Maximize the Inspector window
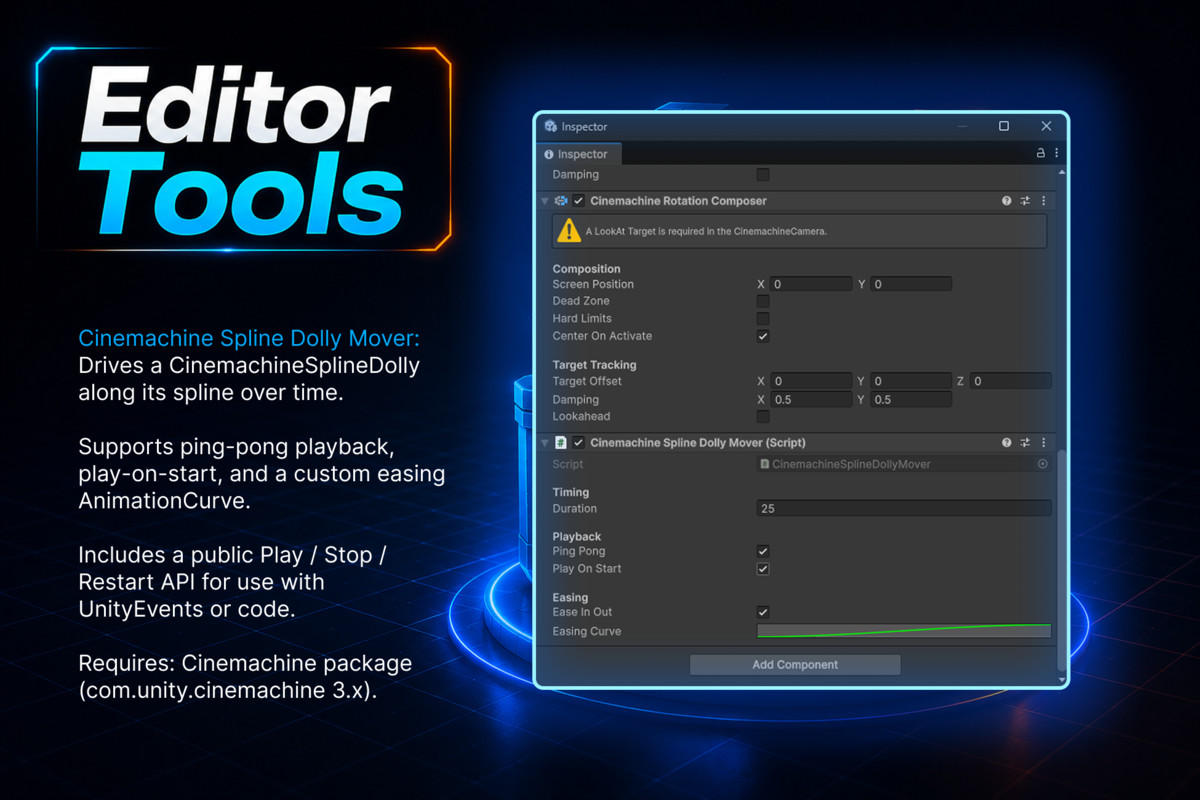This screenshot has height=800, width=1200. (1004, 126)
